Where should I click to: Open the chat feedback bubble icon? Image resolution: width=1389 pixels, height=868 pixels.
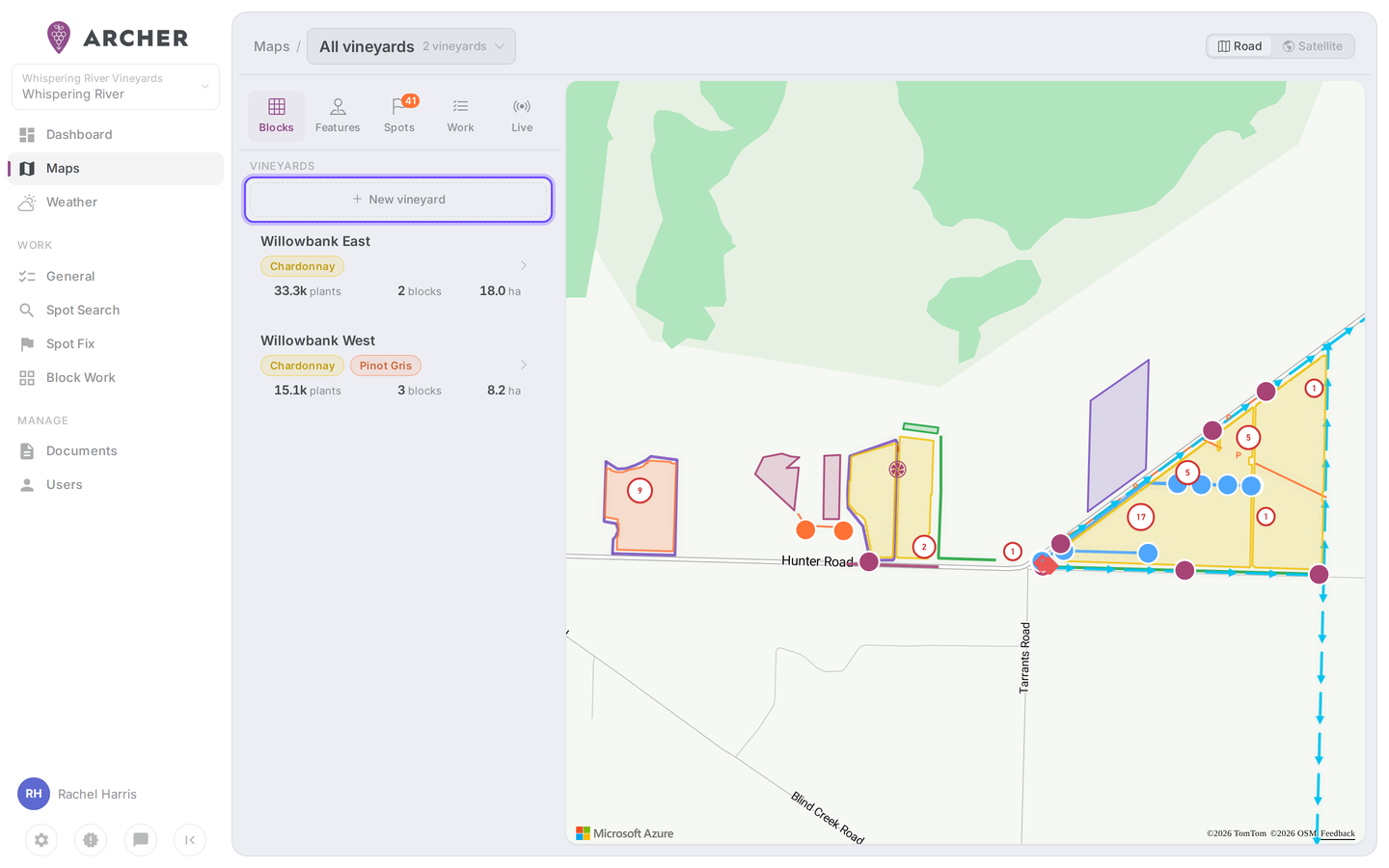(x=141, y=840)
